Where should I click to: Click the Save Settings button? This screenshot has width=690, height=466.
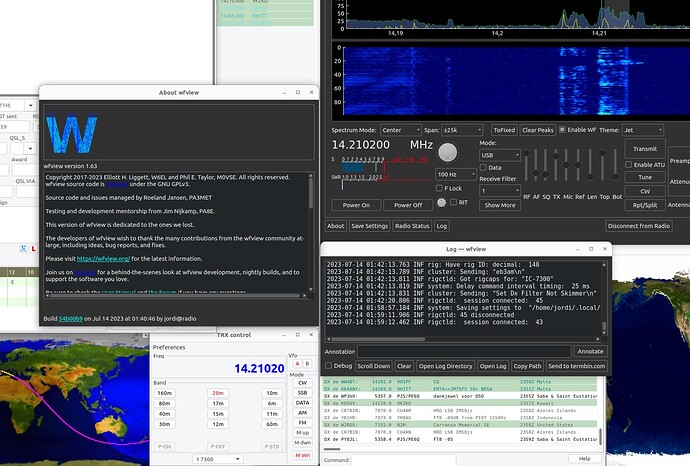coord(370,226)
